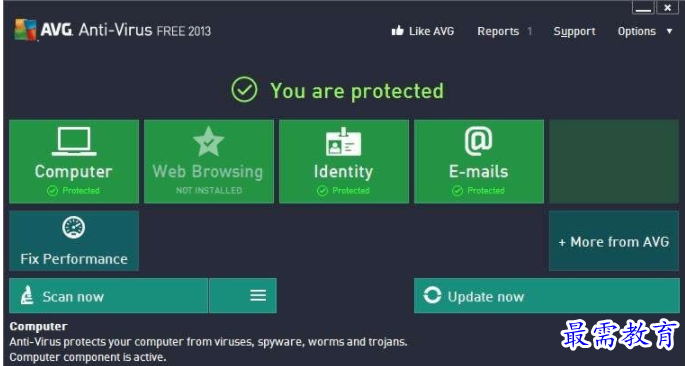Screen dimensions: 685x366
Task: Click the Reports notification count badge
Action: [529, 31]
